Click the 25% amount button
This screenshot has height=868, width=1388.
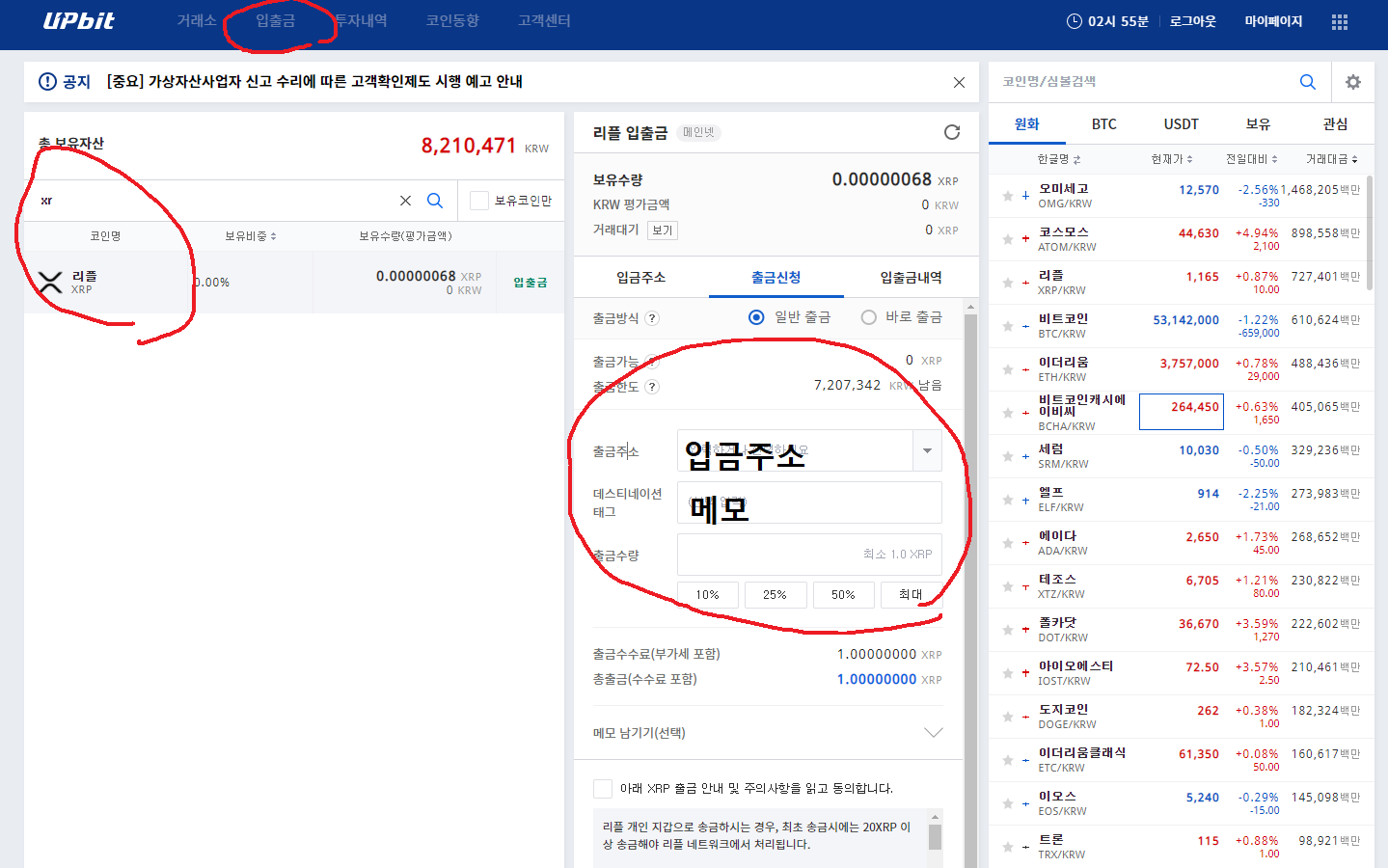pyautogui.click(x=776, y=595)
